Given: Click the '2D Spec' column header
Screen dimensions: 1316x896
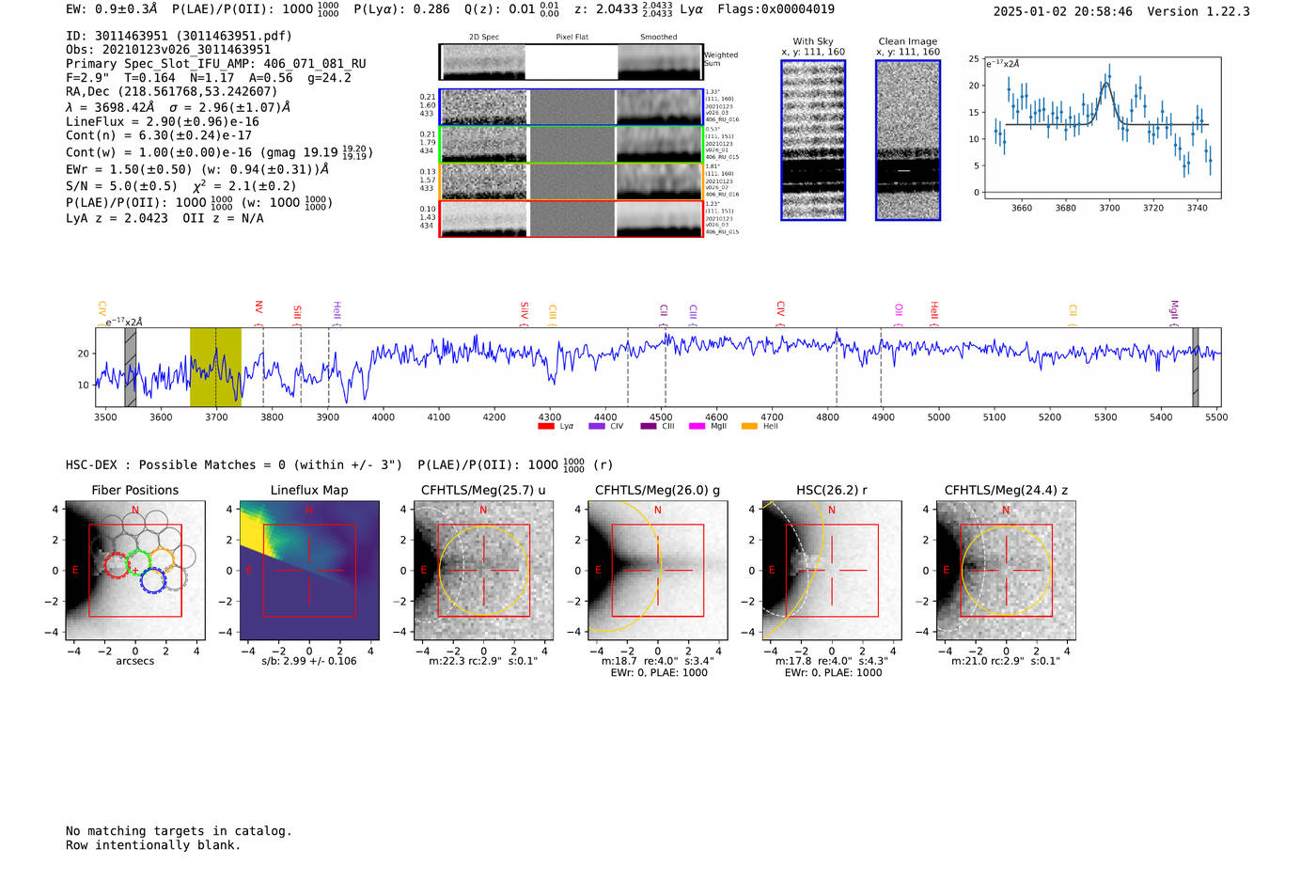Looking at the screenshot, I should click(484, 37).
